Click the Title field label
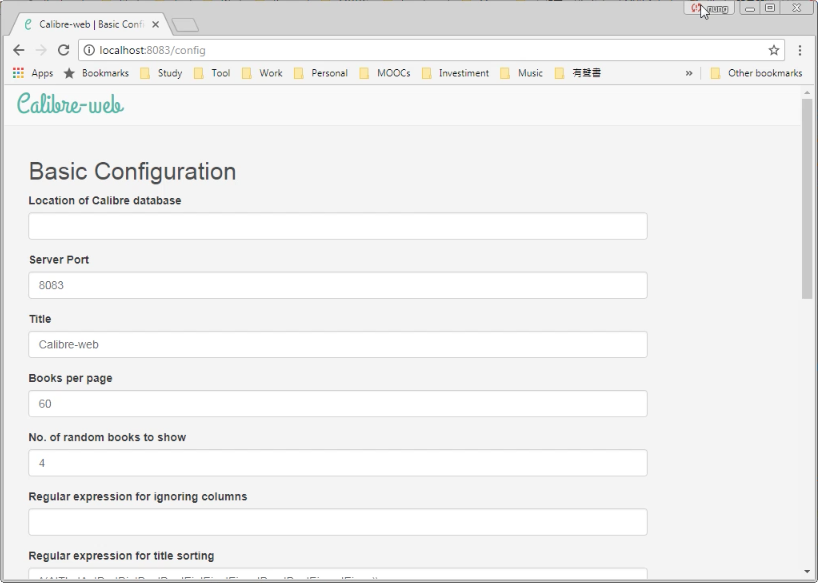This screenshot has height=583, width=818. [40, 319]
